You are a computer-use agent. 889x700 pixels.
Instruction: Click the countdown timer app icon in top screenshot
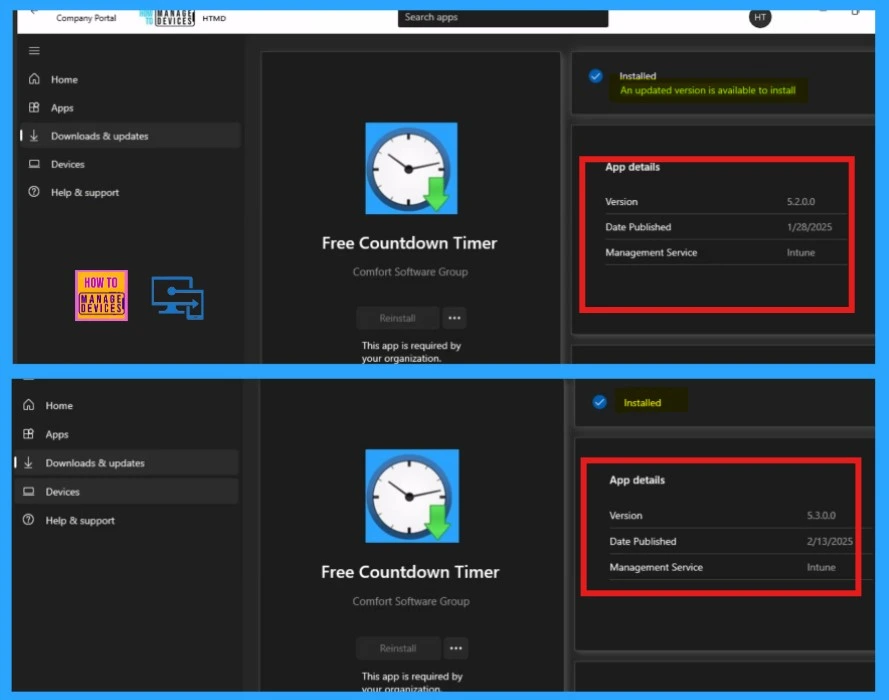tap(411, 168)
